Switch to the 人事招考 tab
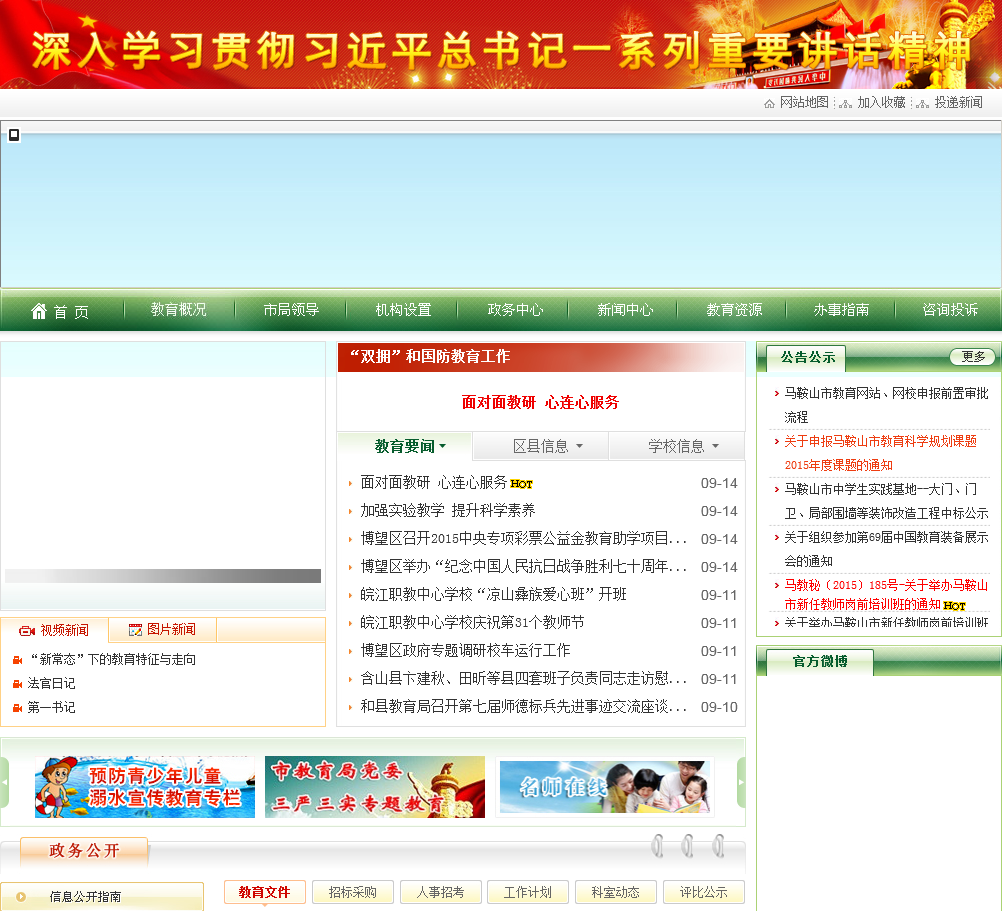Image resolution: width=1002 pixels, height=911 pixels. pos(440,892)
